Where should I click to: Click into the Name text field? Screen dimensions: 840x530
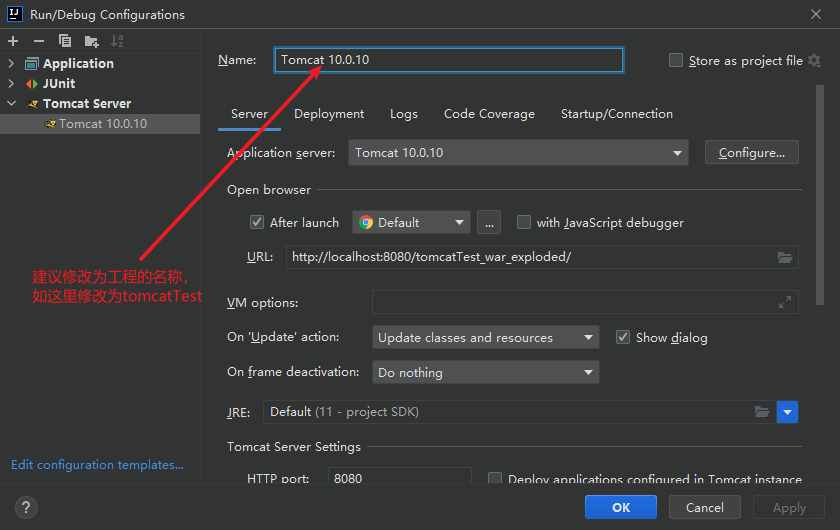pyautogui.click(x=450, y=60)
